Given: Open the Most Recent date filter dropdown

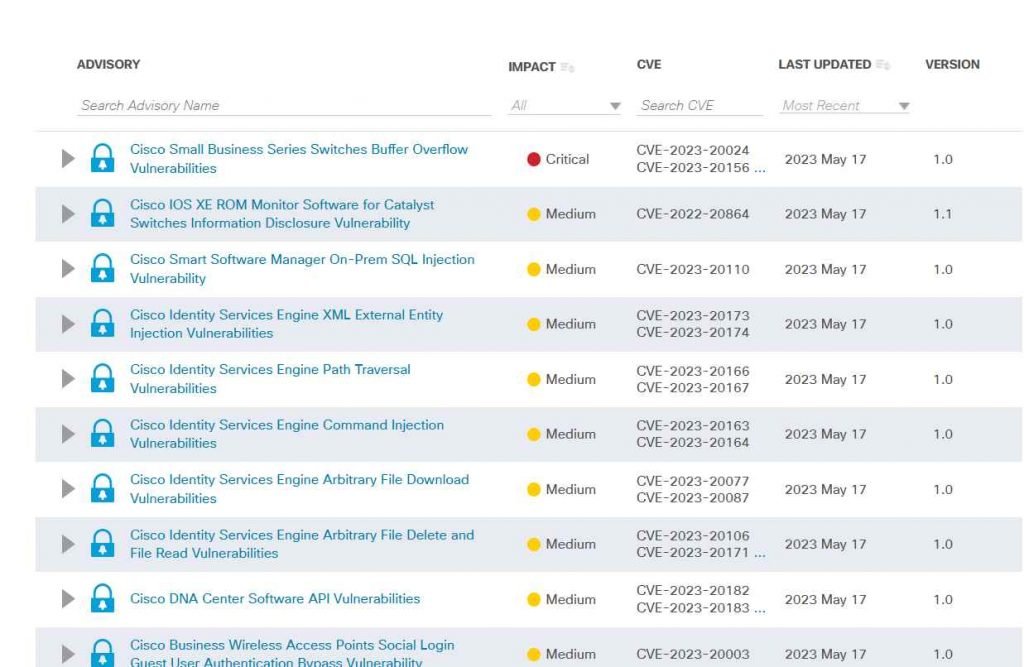Looking at the screenshot, I should (845, 106).
